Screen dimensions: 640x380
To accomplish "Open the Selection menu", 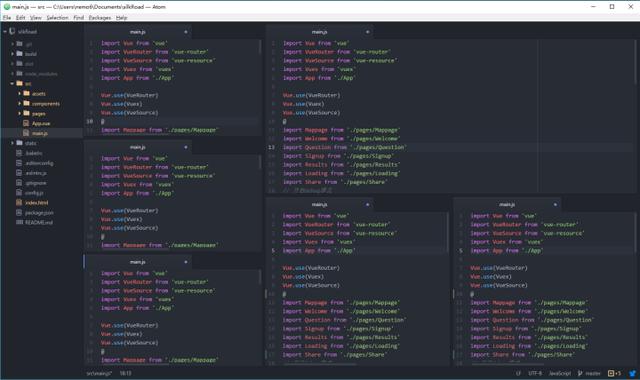I will click(58, 18).
